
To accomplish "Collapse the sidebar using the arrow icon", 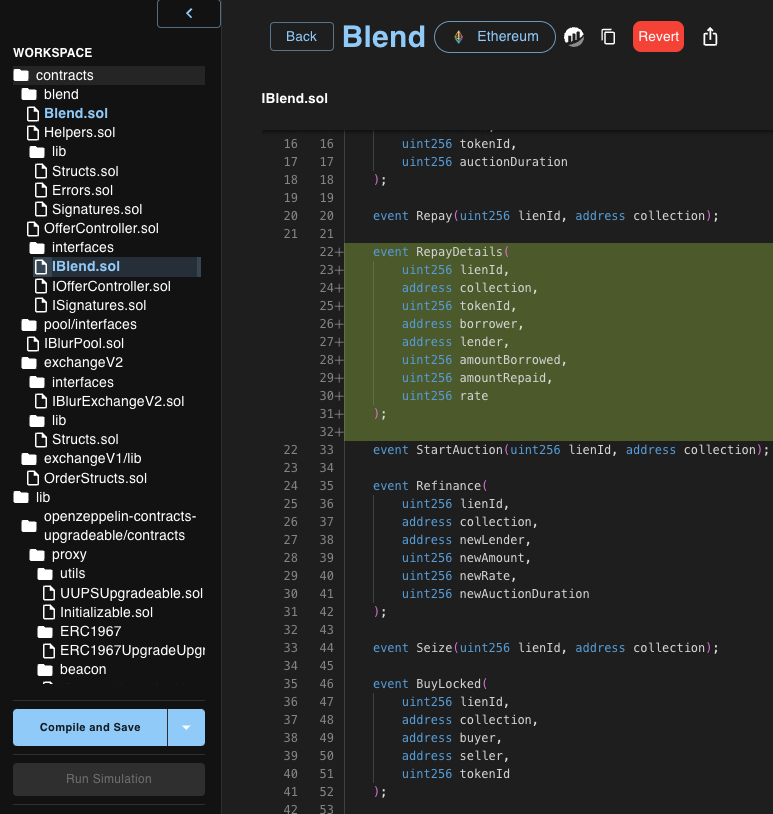I will click(188, 13).
